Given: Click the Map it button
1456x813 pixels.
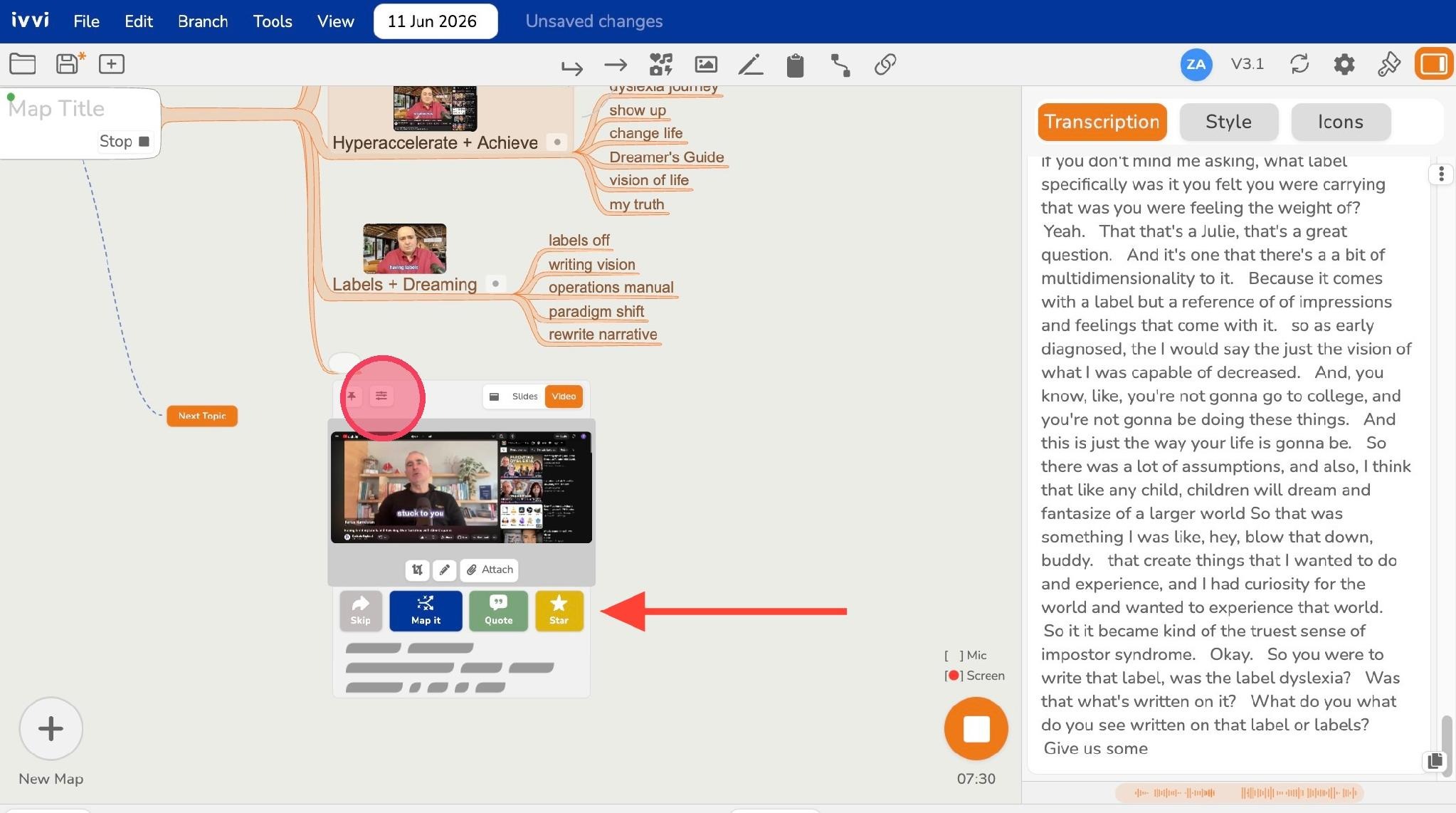Looking at the screenshot, I should [x=426, y=611].
